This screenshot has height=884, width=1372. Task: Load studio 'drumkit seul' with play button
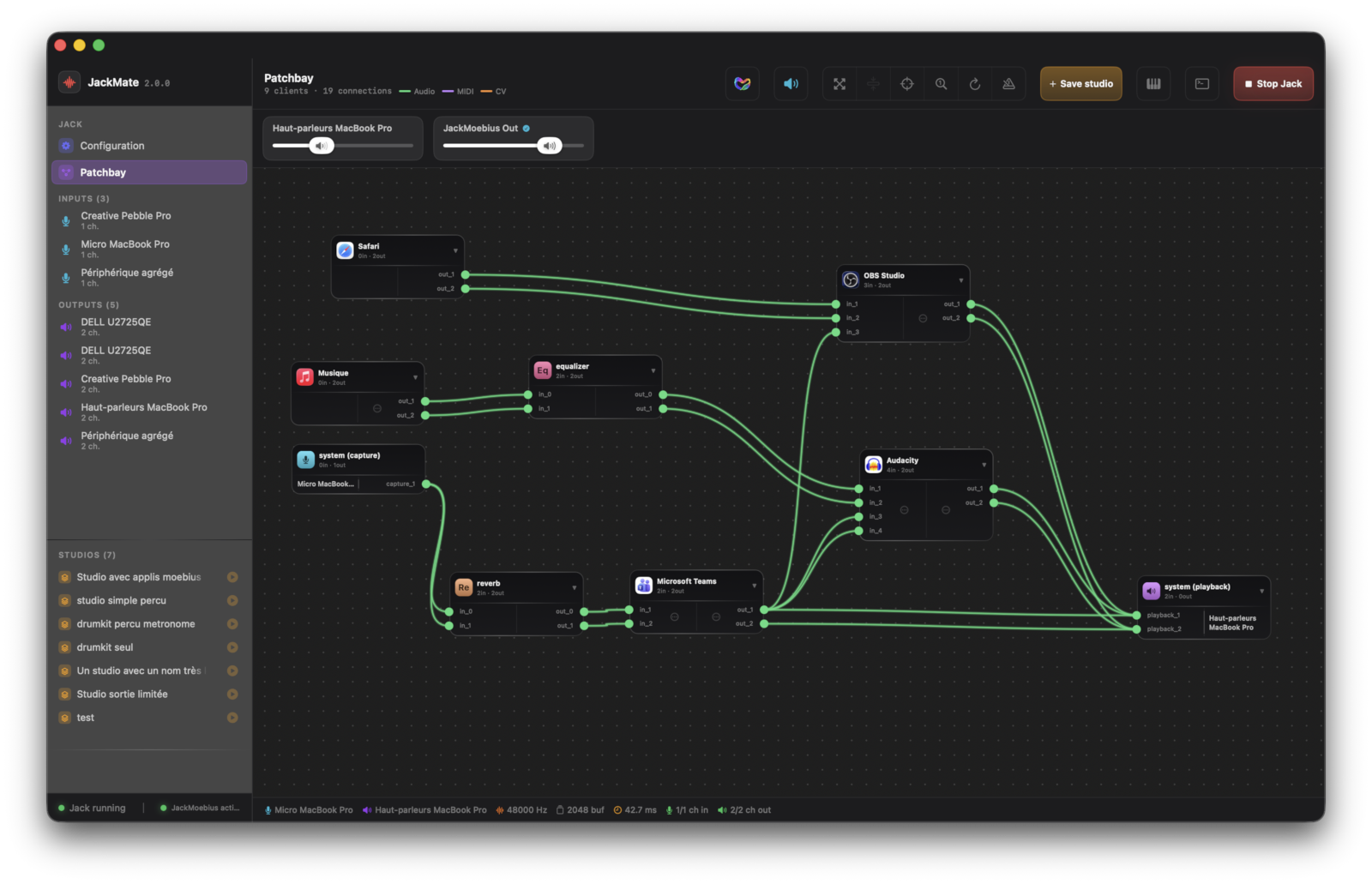tap(232, 647)
